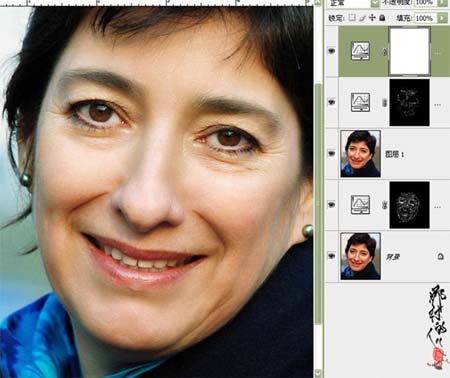Click the curves adjustment icon on the second layer
450x378 pixels.
tap(361, 102)
